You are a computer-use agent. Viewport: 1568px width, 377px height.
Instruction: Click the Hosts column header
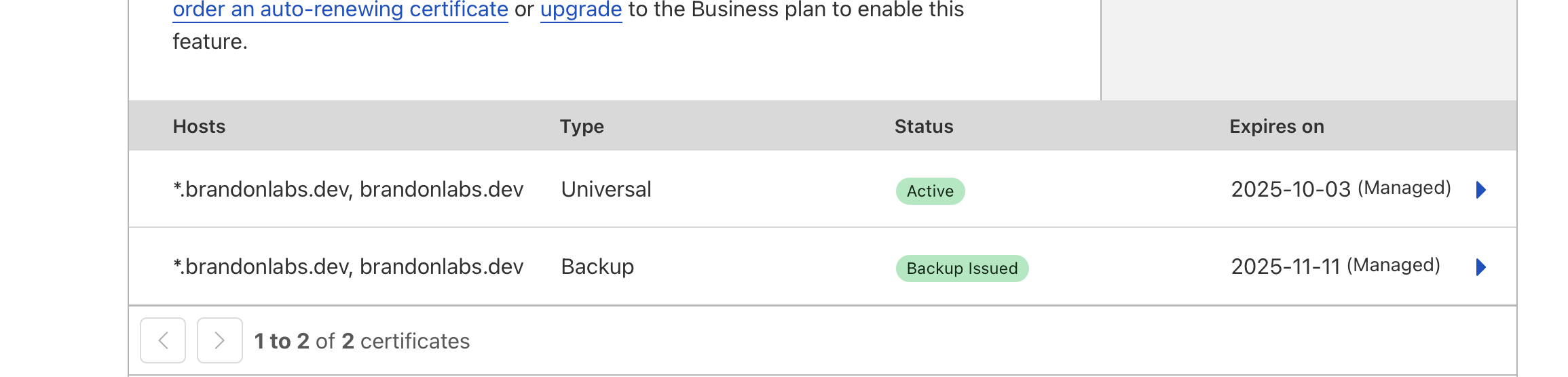(199, 127)
